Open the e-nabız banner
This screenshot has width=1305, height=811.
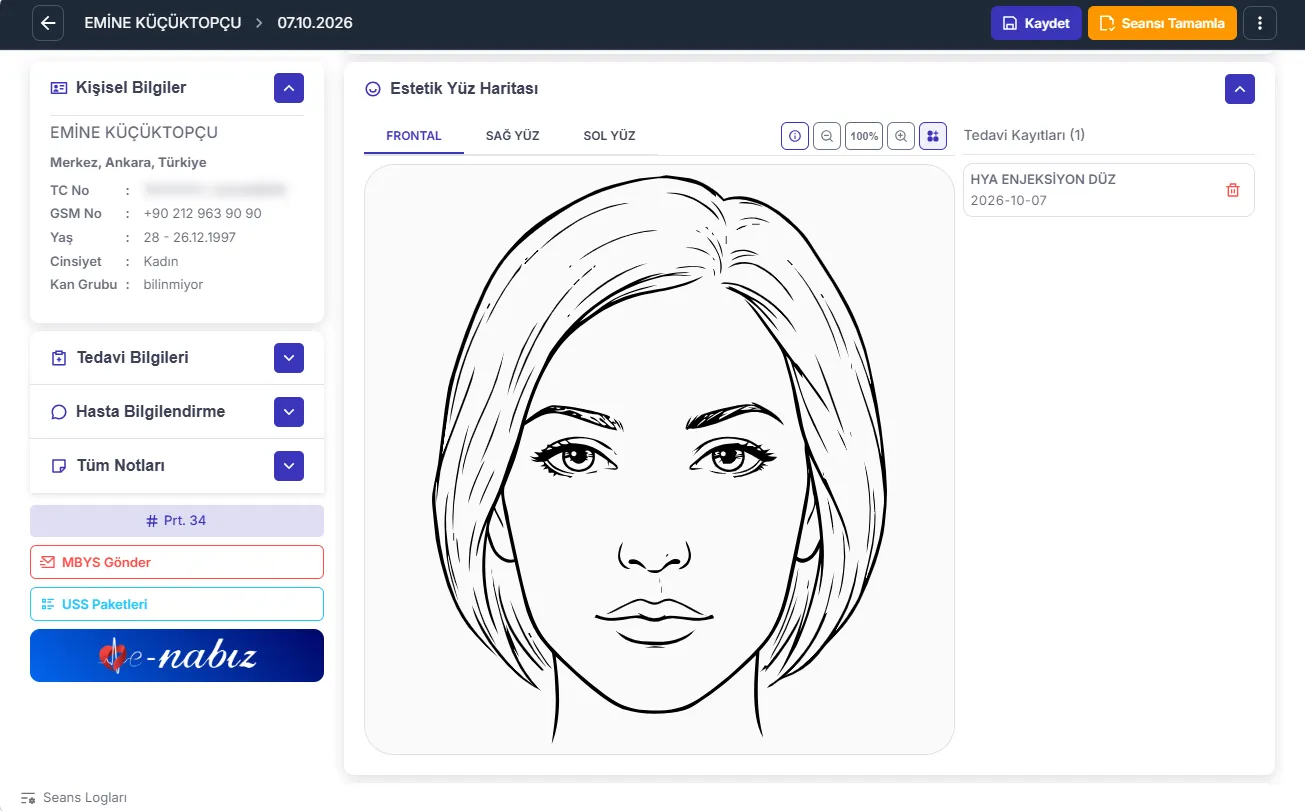[177, 656]
